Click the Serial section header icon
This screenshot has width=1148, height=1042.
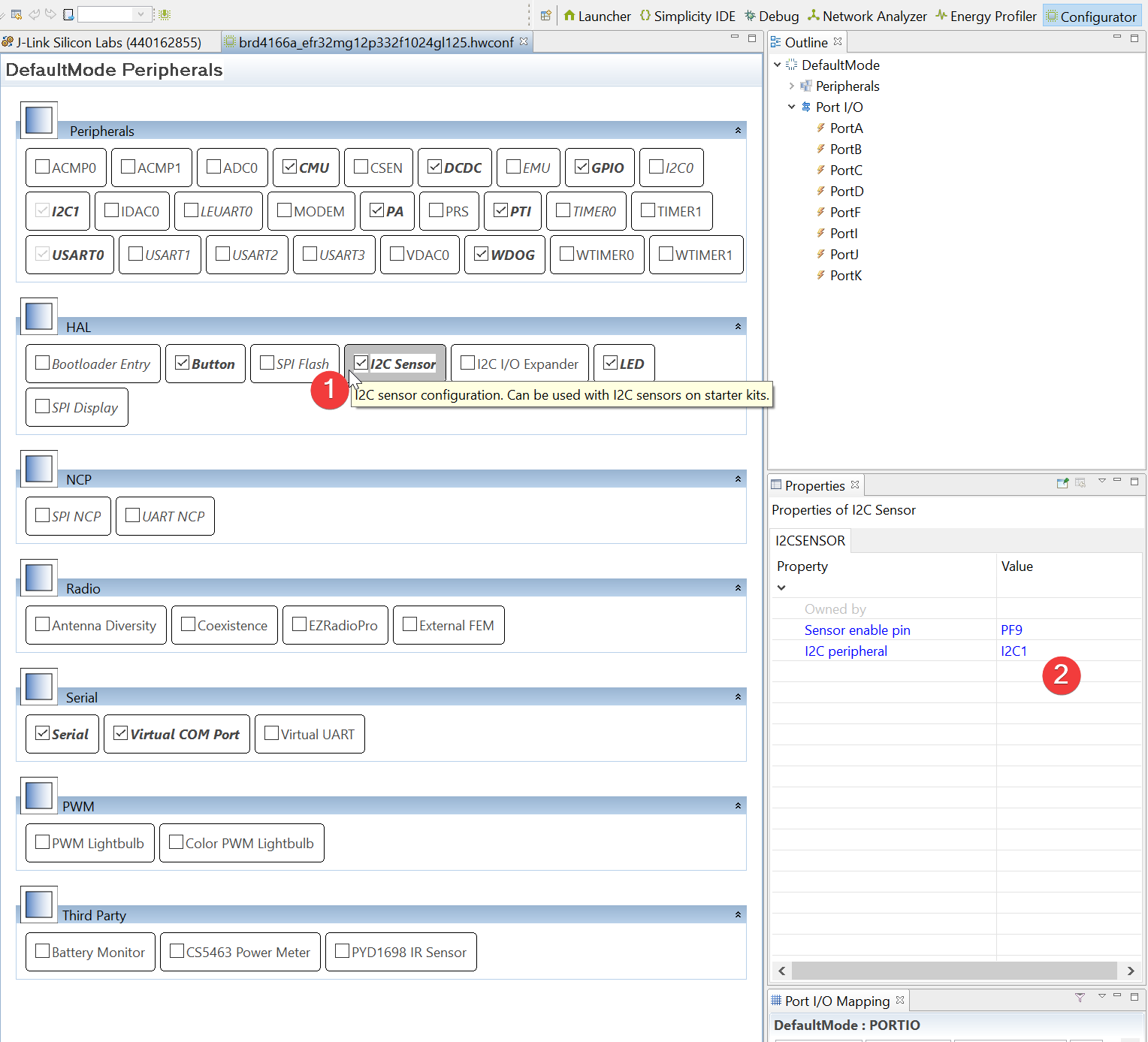point(39,687)
